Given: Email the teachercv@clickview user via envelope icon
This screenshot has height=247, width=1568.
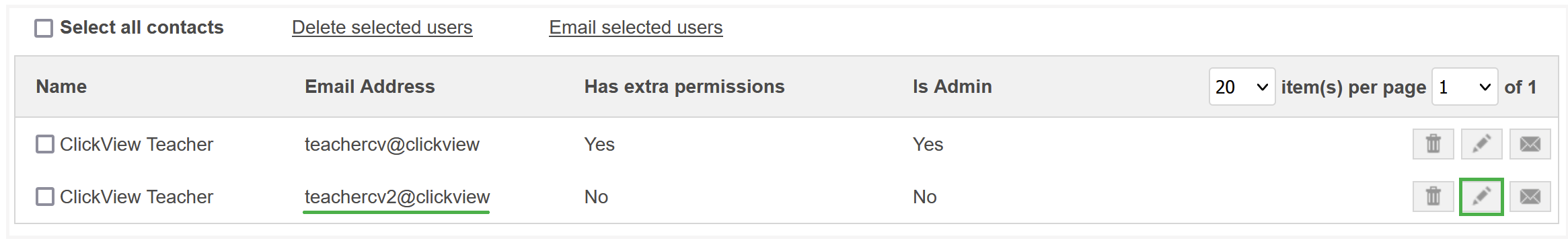Looking at the screenshot, I should [x=1530, y=144].
